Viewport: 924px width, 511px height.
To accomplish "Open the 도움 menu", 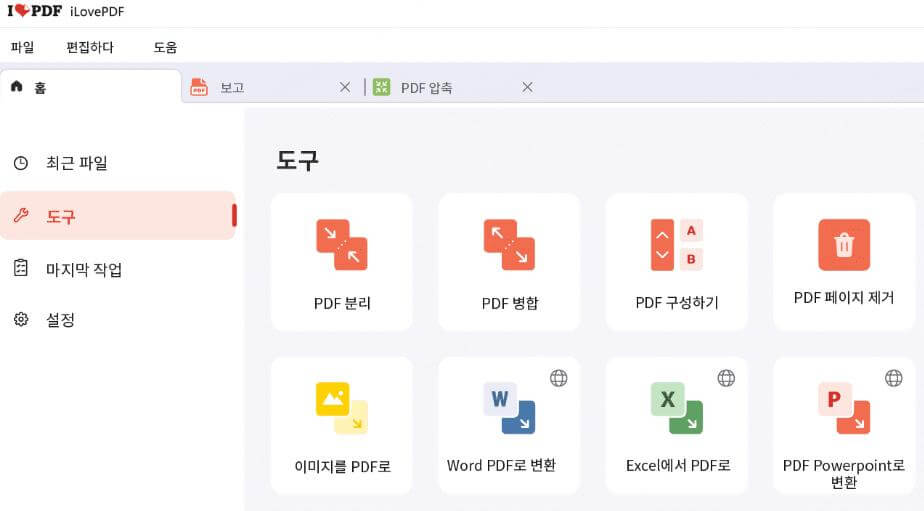I will coord(165,47).
